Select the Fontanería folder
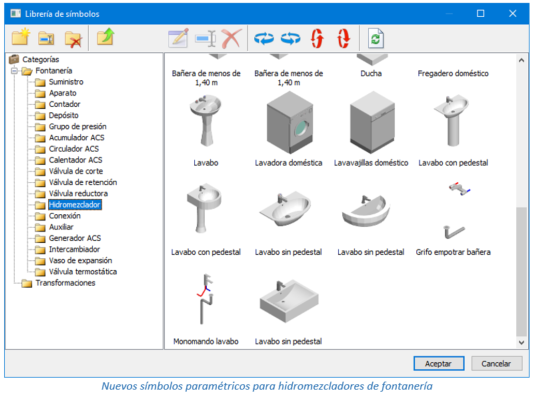 tap(54, 71)
